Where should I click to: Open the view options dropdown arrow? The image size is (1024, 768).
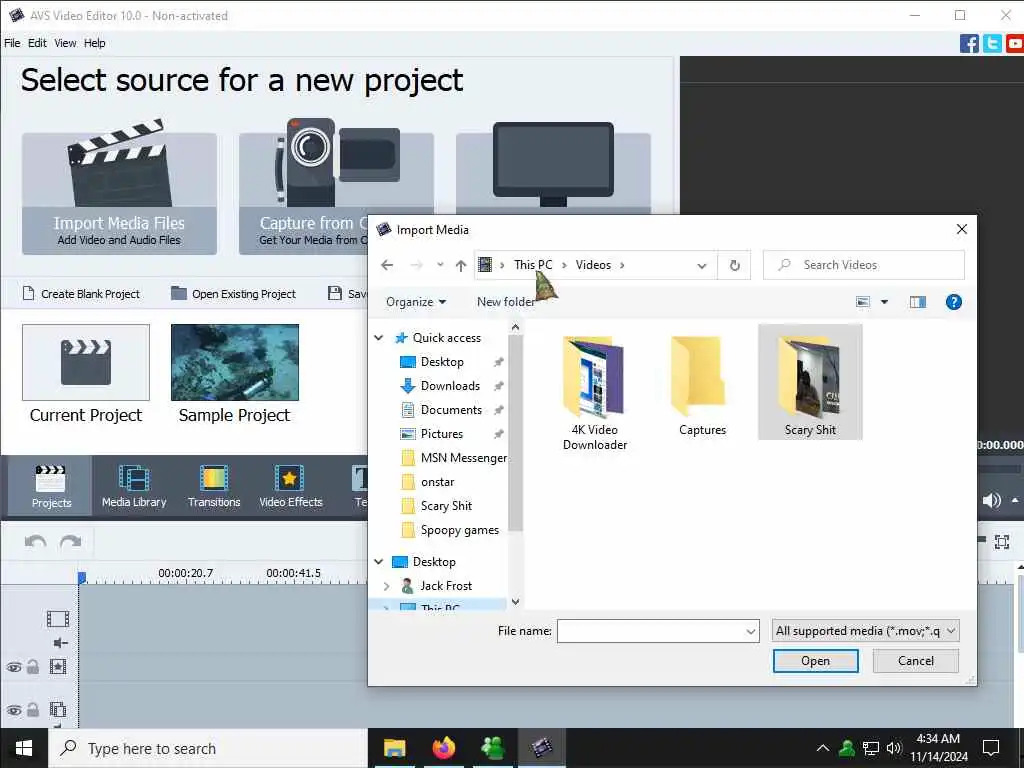[x=884, y=302]
